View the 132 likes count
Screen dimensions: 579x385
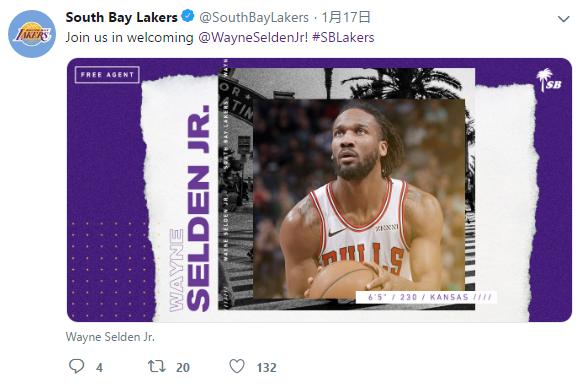click(x=266, y=368)
